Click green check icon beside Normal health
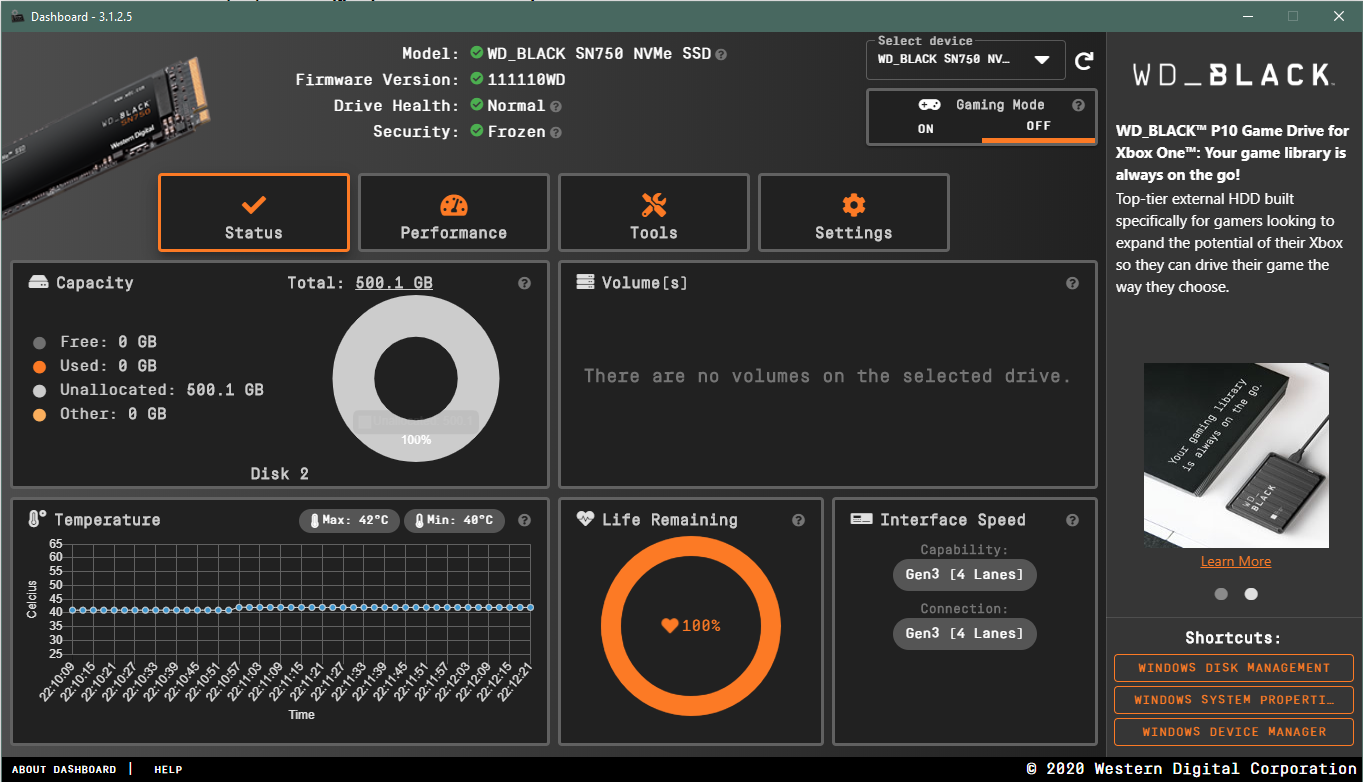Screen dimensions: 1363x782 477,105
